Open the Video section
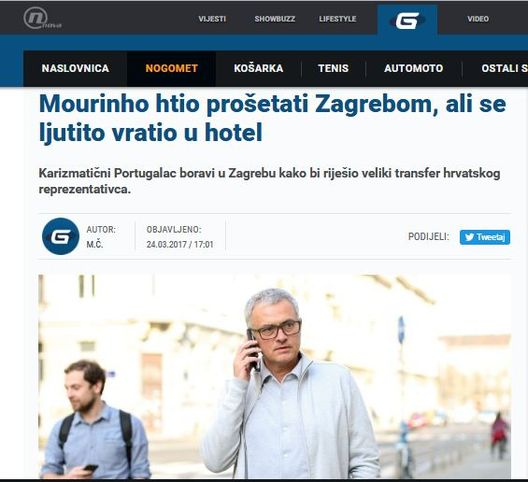 (478, 19)
